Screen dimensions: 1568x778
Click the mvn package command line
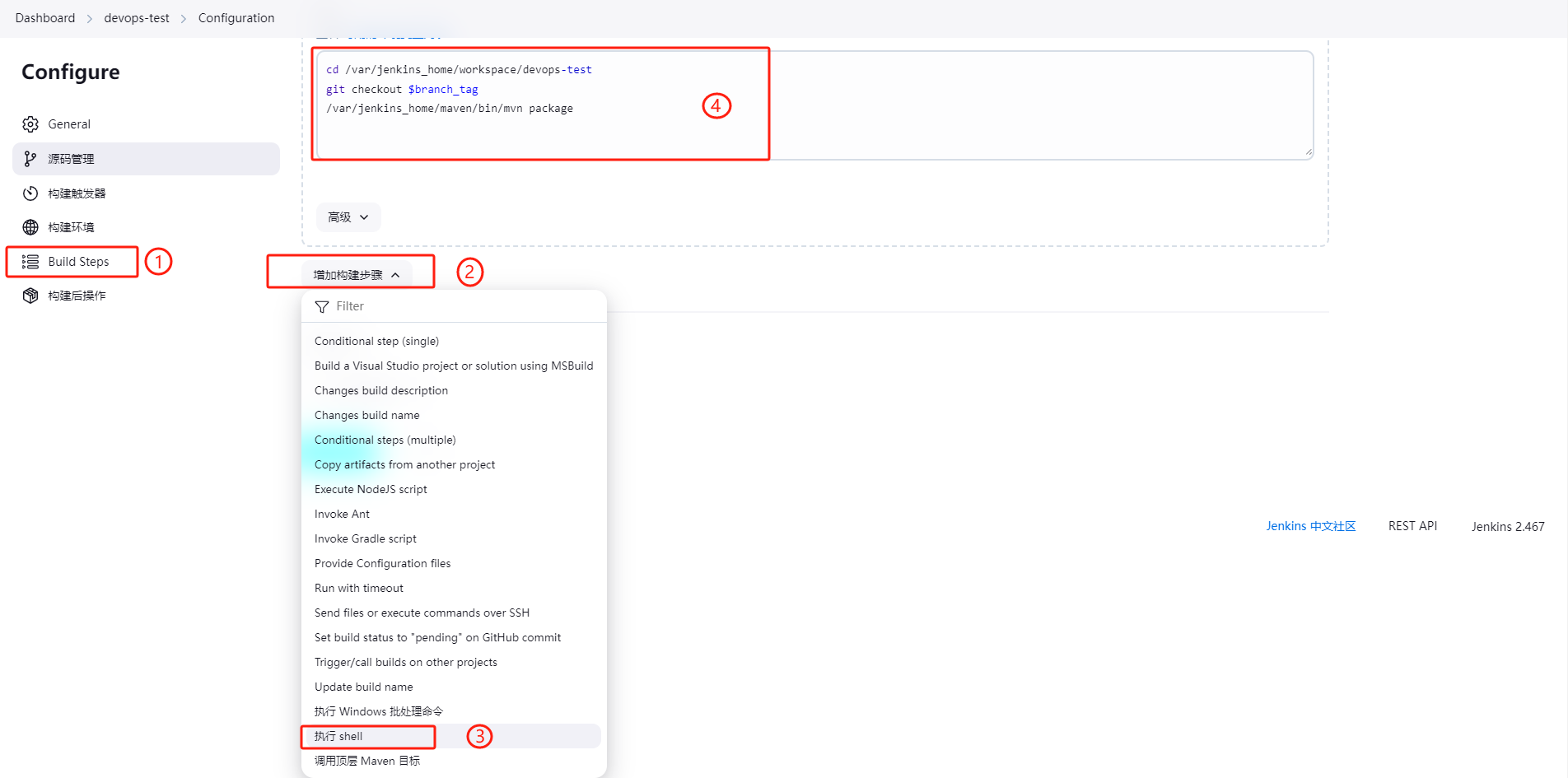[x=450, y=108]
